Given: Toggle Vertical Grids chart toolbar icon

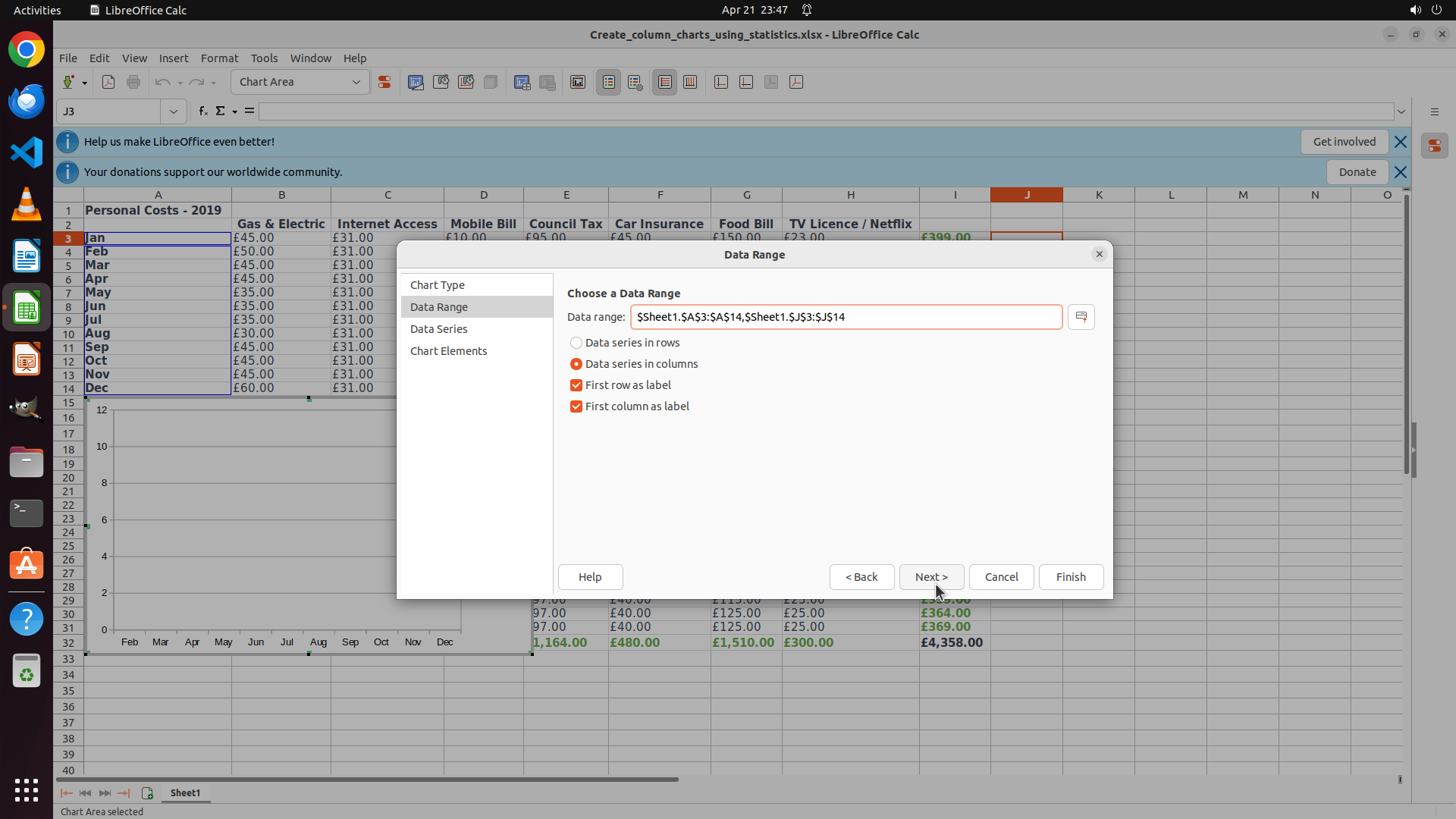Looking at the screenshot, I should coord(690,82).
